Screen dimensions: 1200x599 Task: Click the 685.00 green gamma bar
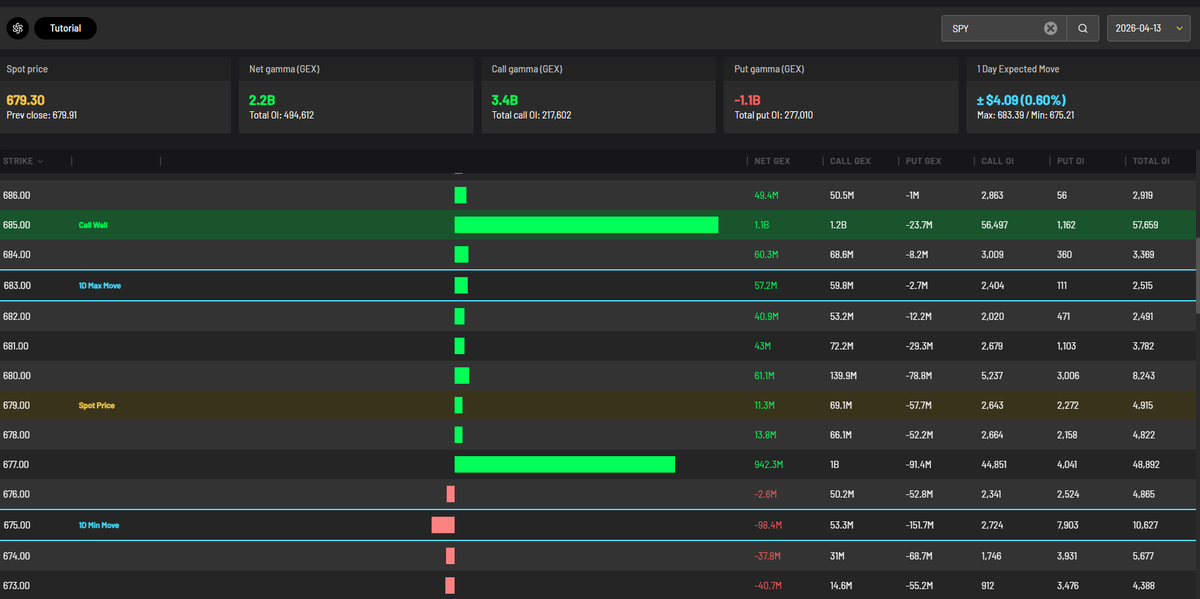coord(586,225)
